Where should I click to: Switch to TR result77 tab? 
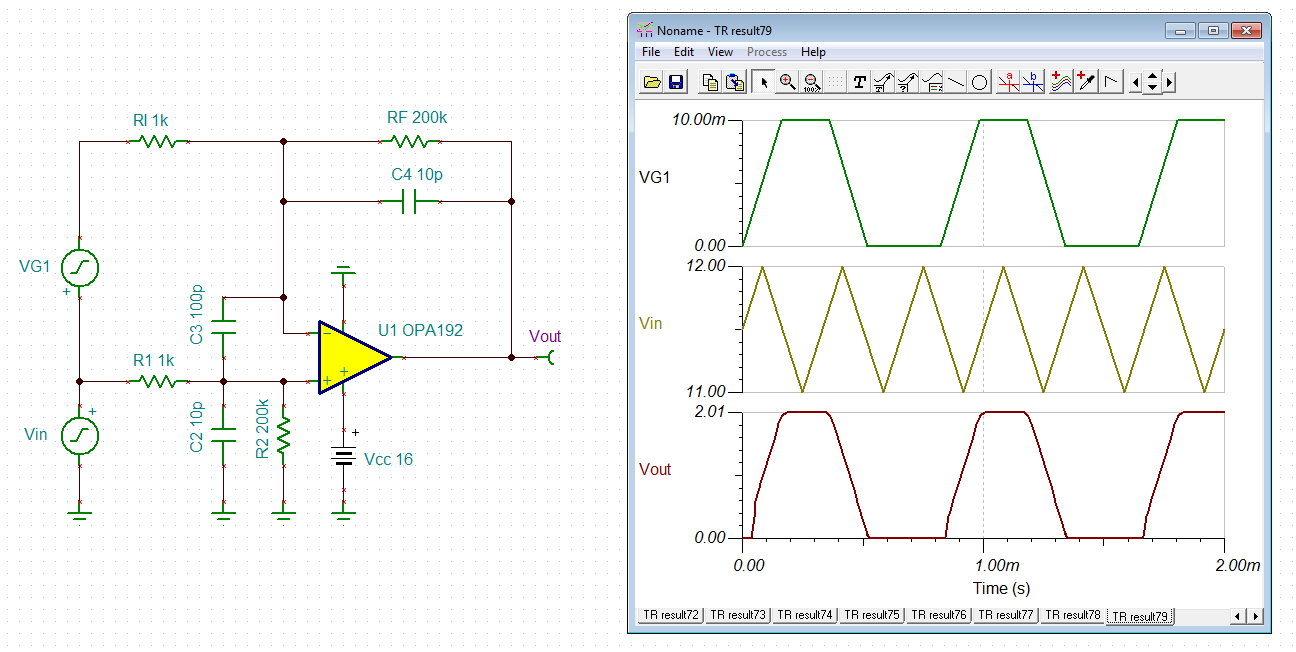[x=1006, y=615]
